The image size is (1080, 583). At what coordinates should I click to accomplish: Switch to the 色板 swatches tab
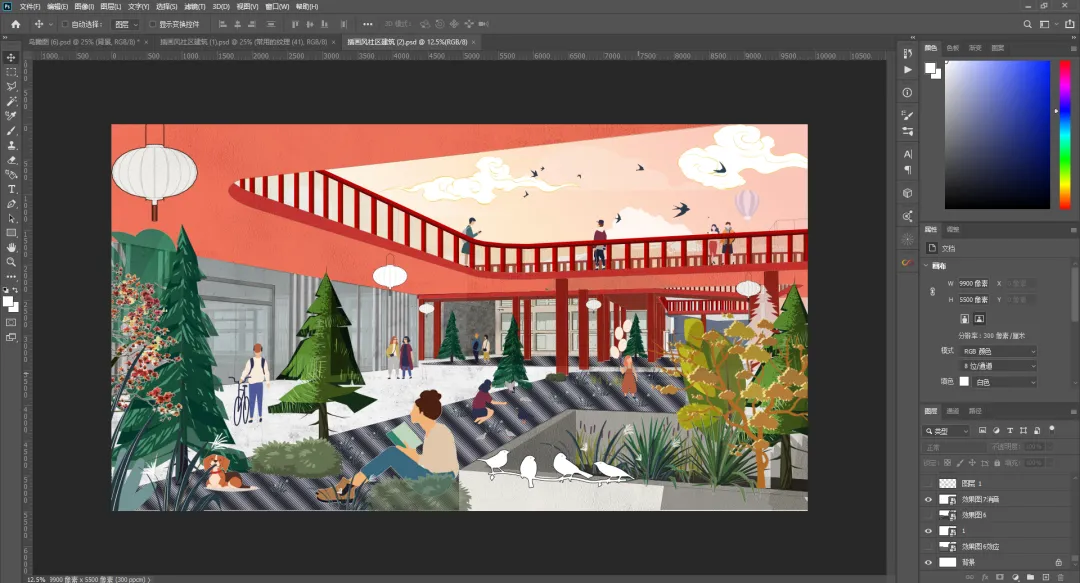[x=953, y=48]
